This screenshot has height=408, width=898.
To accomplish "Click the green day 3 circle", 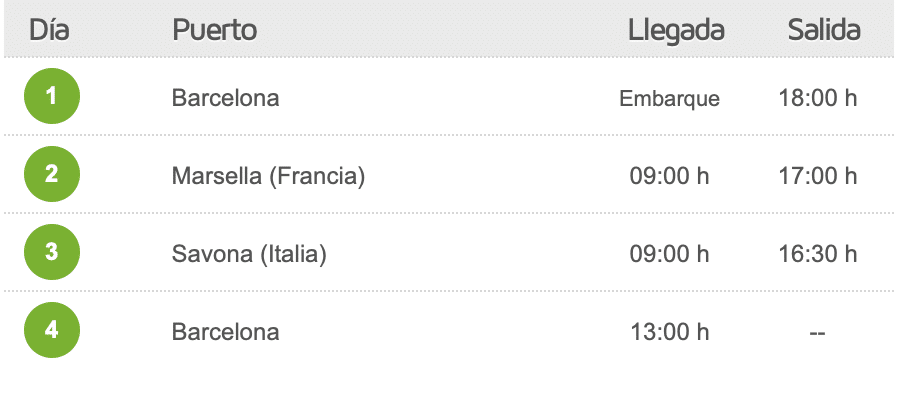I will [52, 252].
